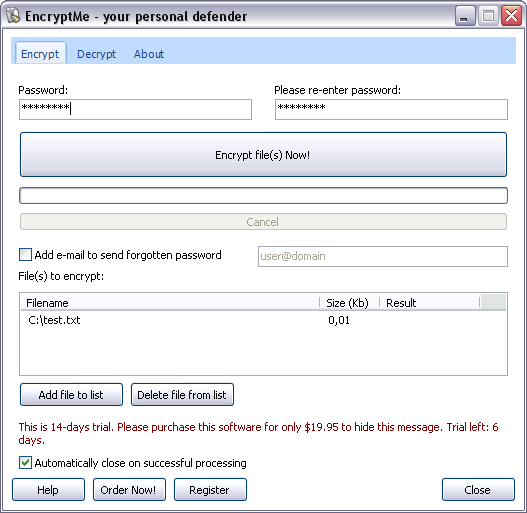Select the Encrypt tab
The width and height of the screenshot is (527, 513).
pyautogui.click(x=40, y=53)
